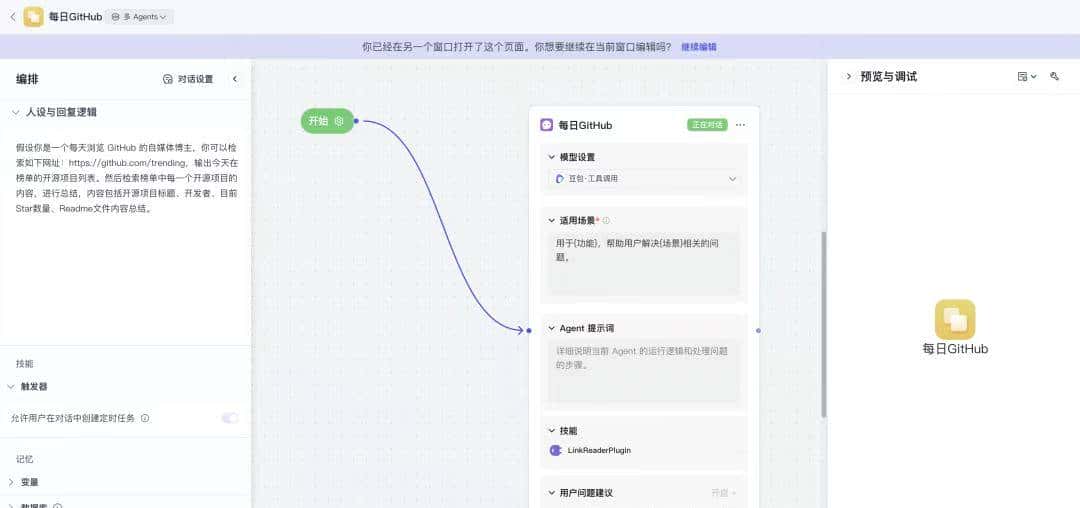Click the 继续编辑 link in the banner
The image size is (1080, 508).
click(698, 47)
